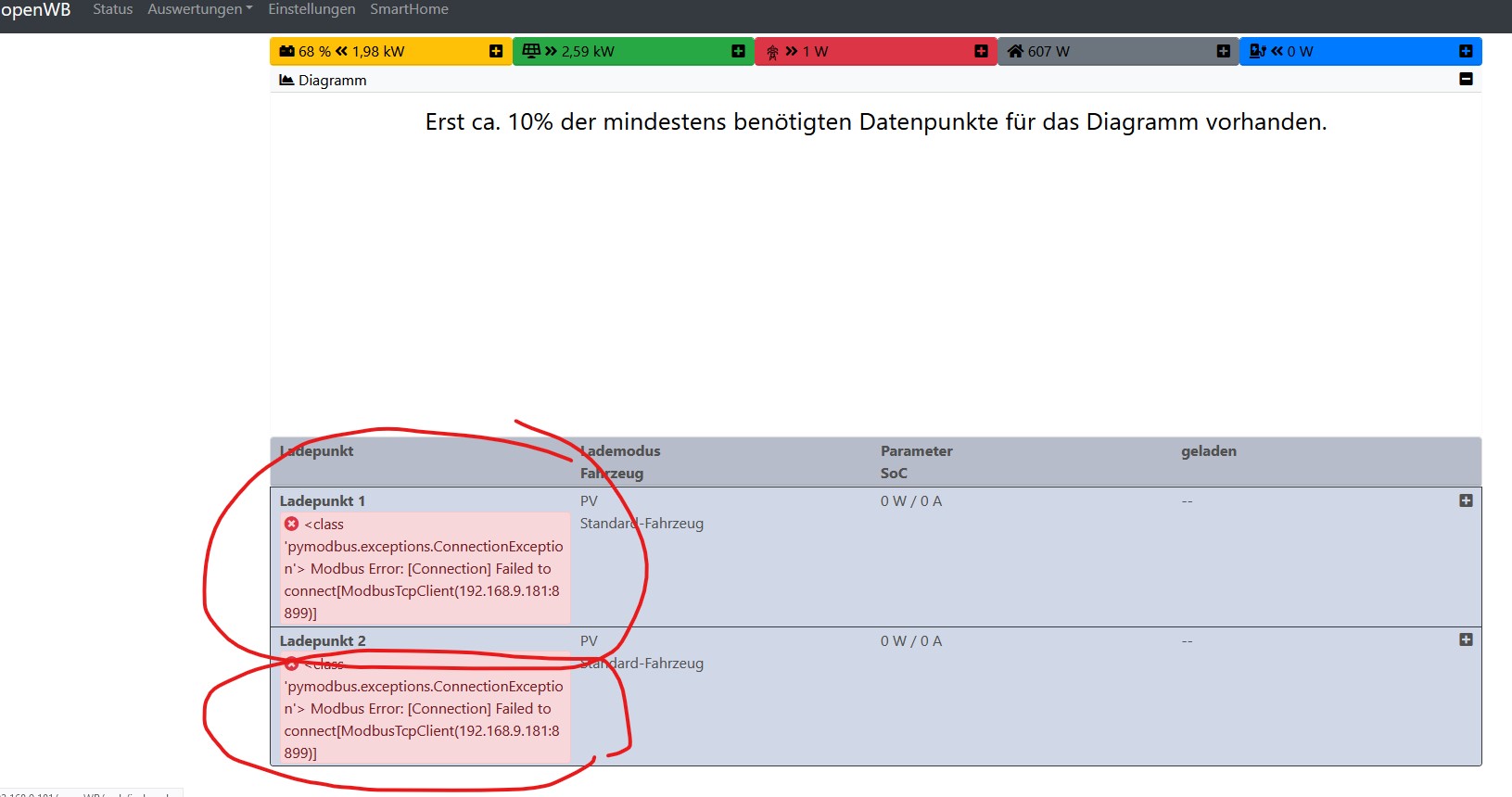Click the 1 W grid power value
This screenshot has width=1512, height=797.
816,52
